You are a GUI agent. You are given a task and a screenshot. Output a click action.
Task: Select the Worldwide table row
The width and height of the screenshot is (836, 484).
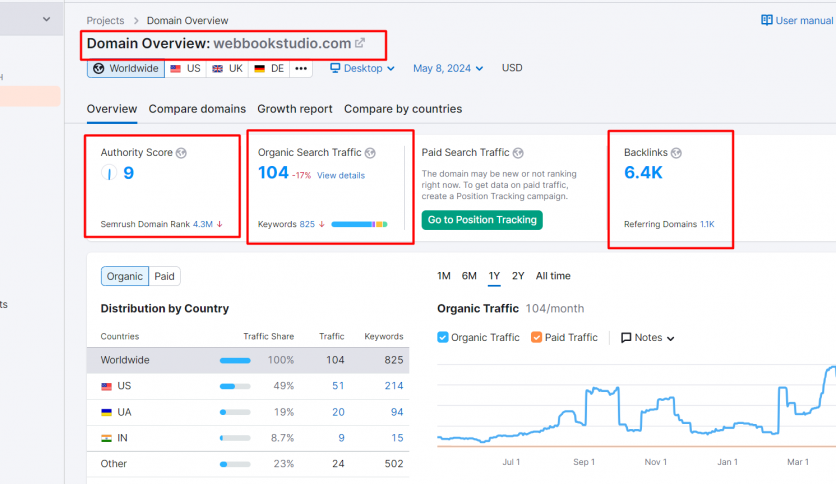point(248,360)
